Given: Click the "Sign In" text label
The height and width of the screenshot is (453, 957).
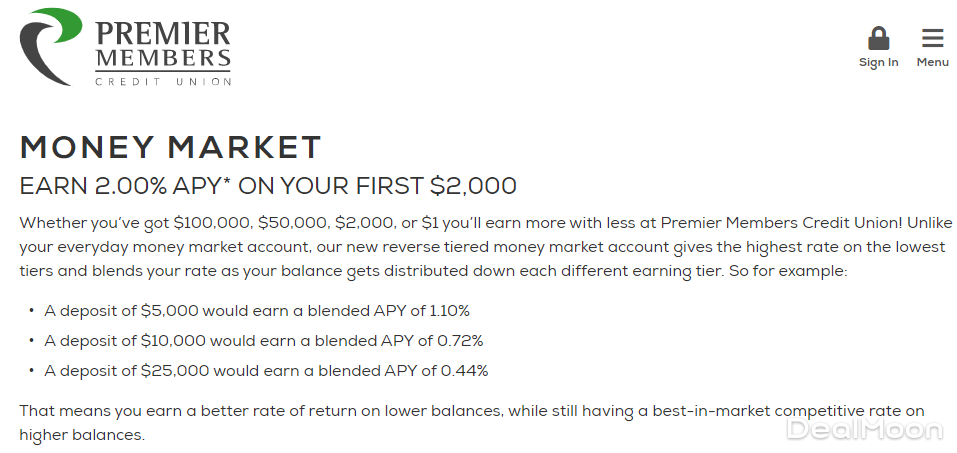Looking at the screenshot, I should point(878,62).
